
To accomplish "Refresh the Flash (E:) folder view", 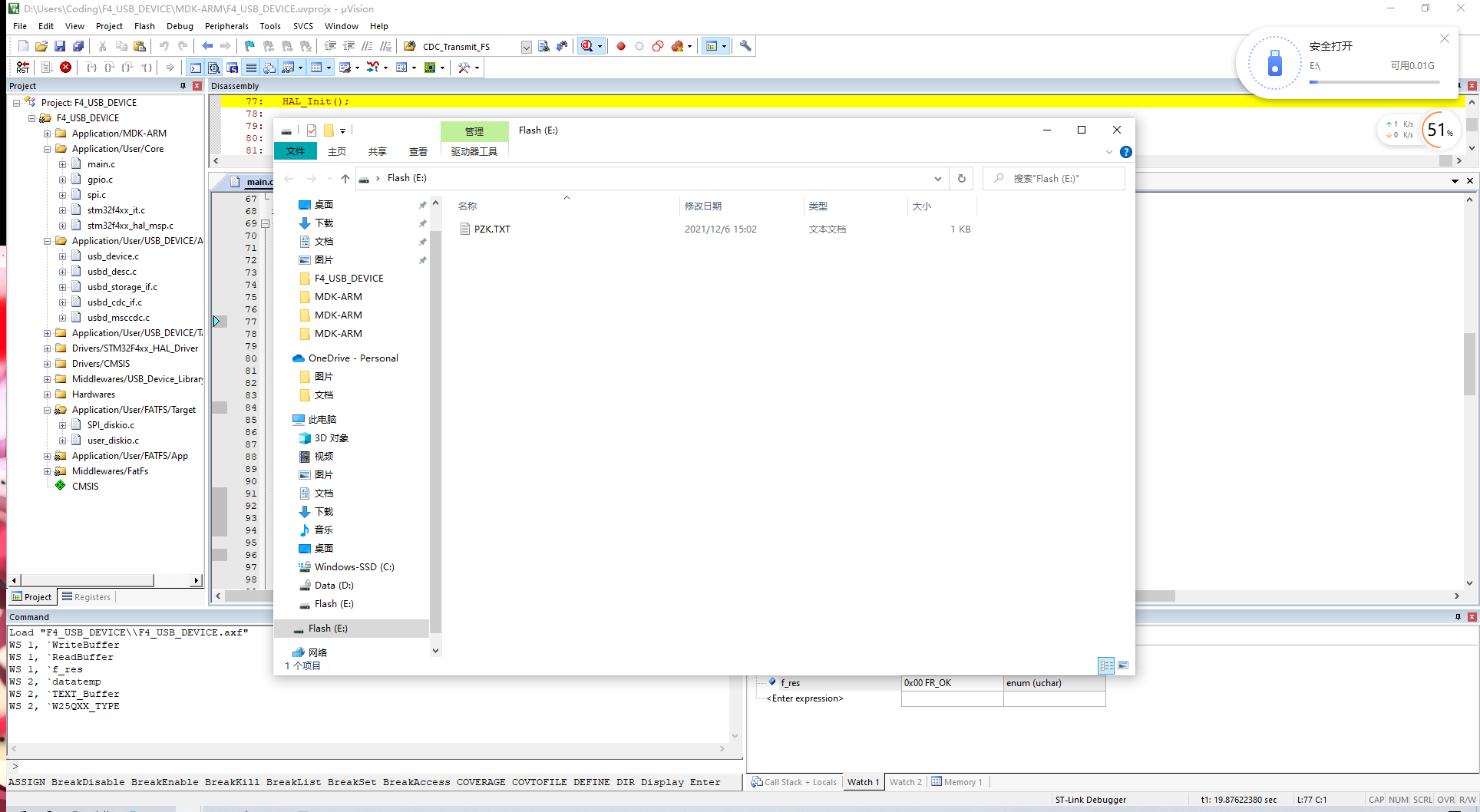I will (x=961, y=178).
